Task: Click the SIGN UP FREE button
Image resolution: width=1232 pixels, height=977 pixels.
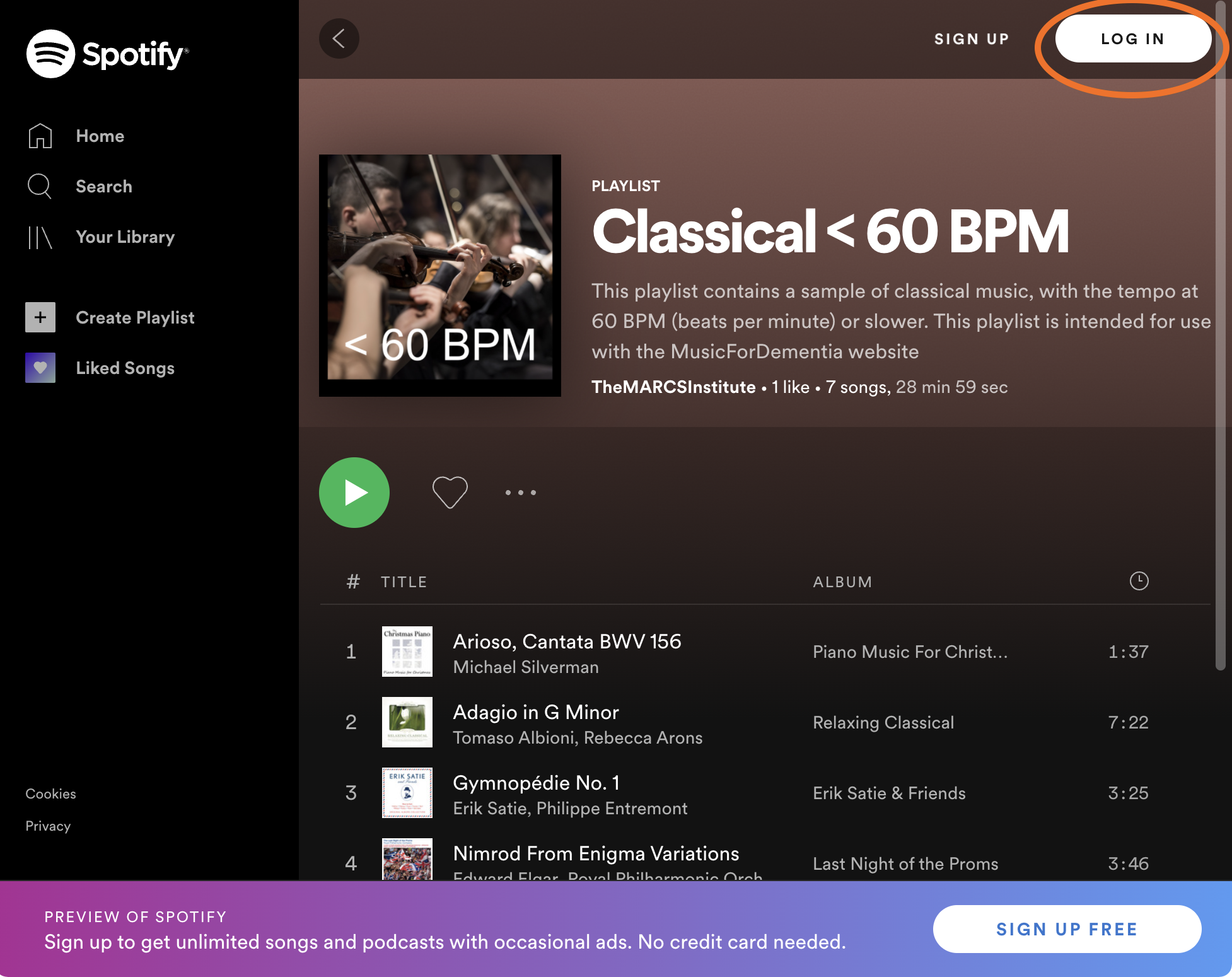Action: point(1067,929)
